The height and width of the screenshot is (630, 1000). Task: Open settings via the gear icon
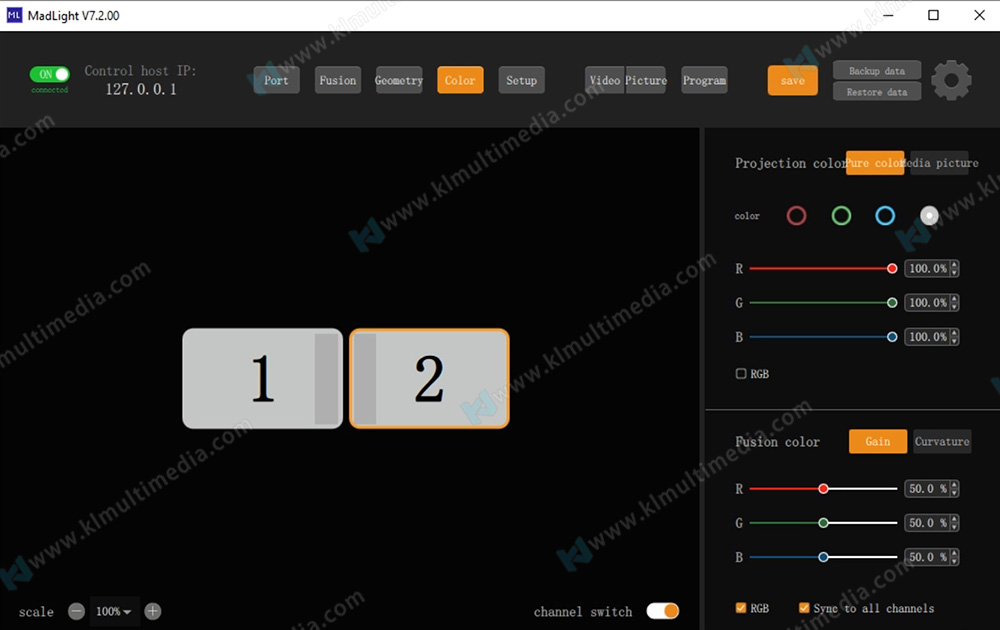click(x=951, y=80)
